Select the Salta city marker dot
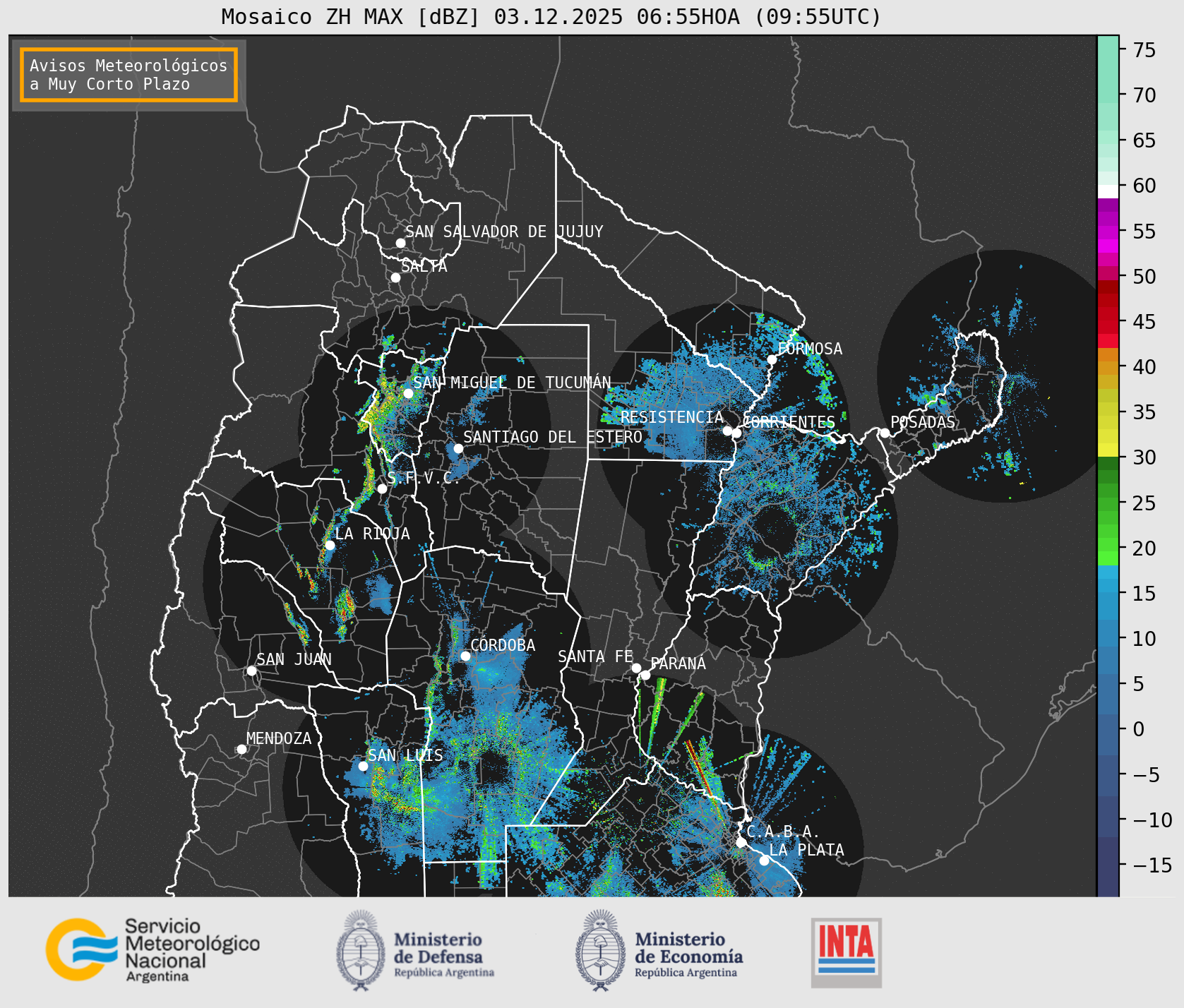Viewport: 1184px width, 1008px height. (396, 277)
